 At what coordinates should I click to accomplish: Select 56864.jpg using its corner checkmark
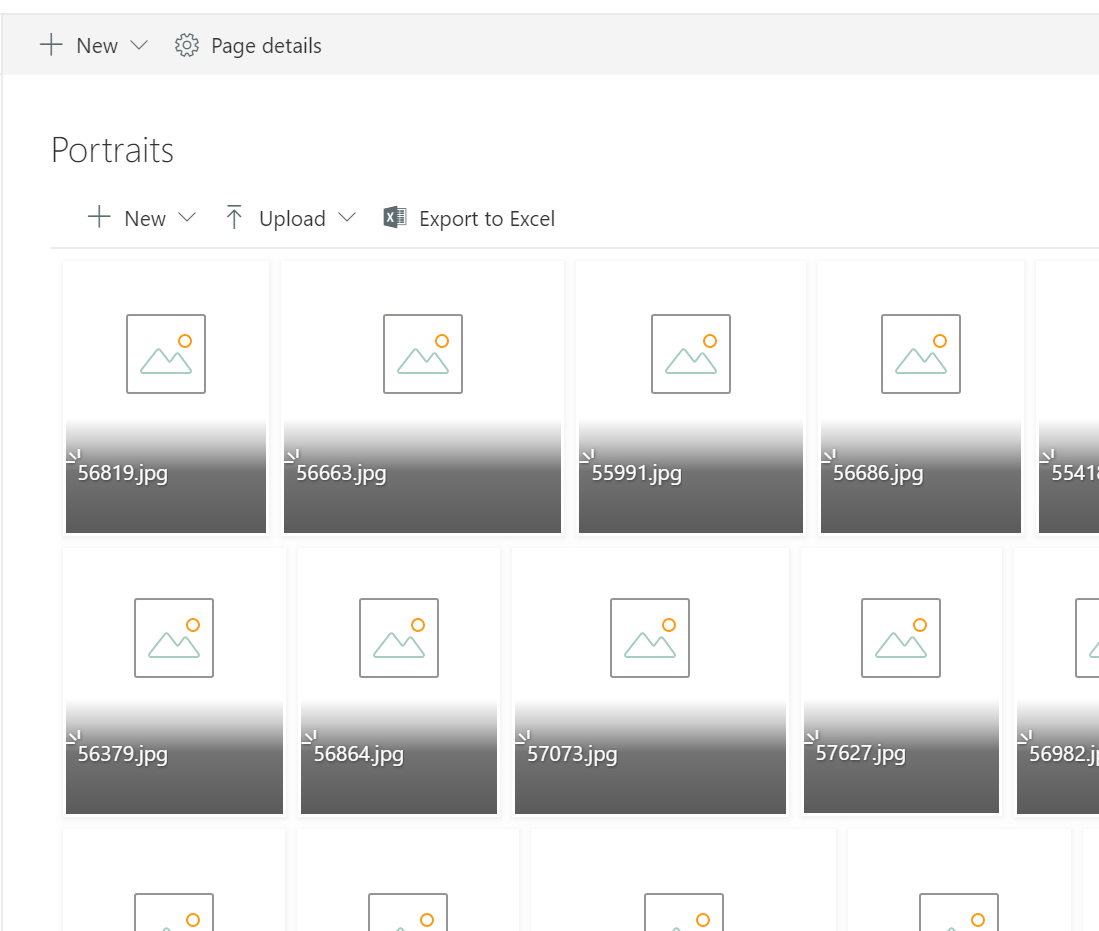pos(309,737)
